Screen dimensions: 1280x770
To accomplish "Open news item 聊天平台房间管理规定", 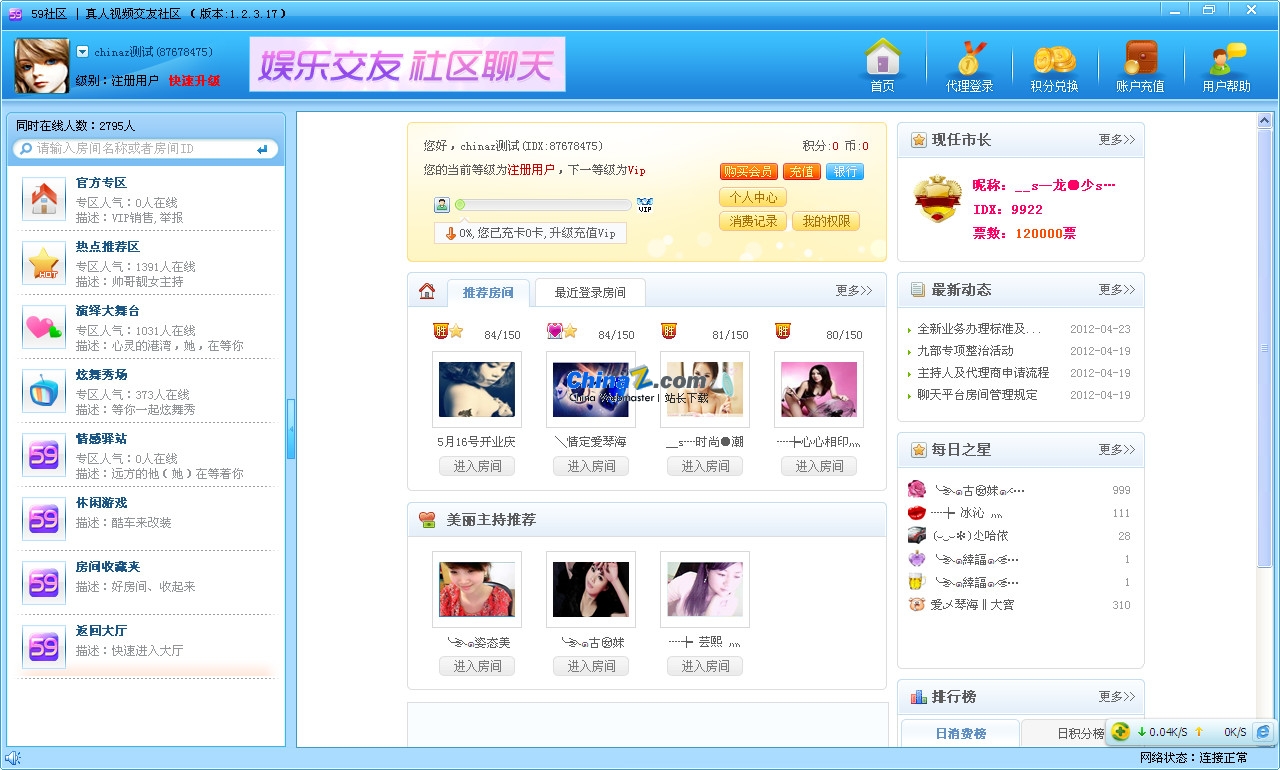I will click(x=977, y=395).
